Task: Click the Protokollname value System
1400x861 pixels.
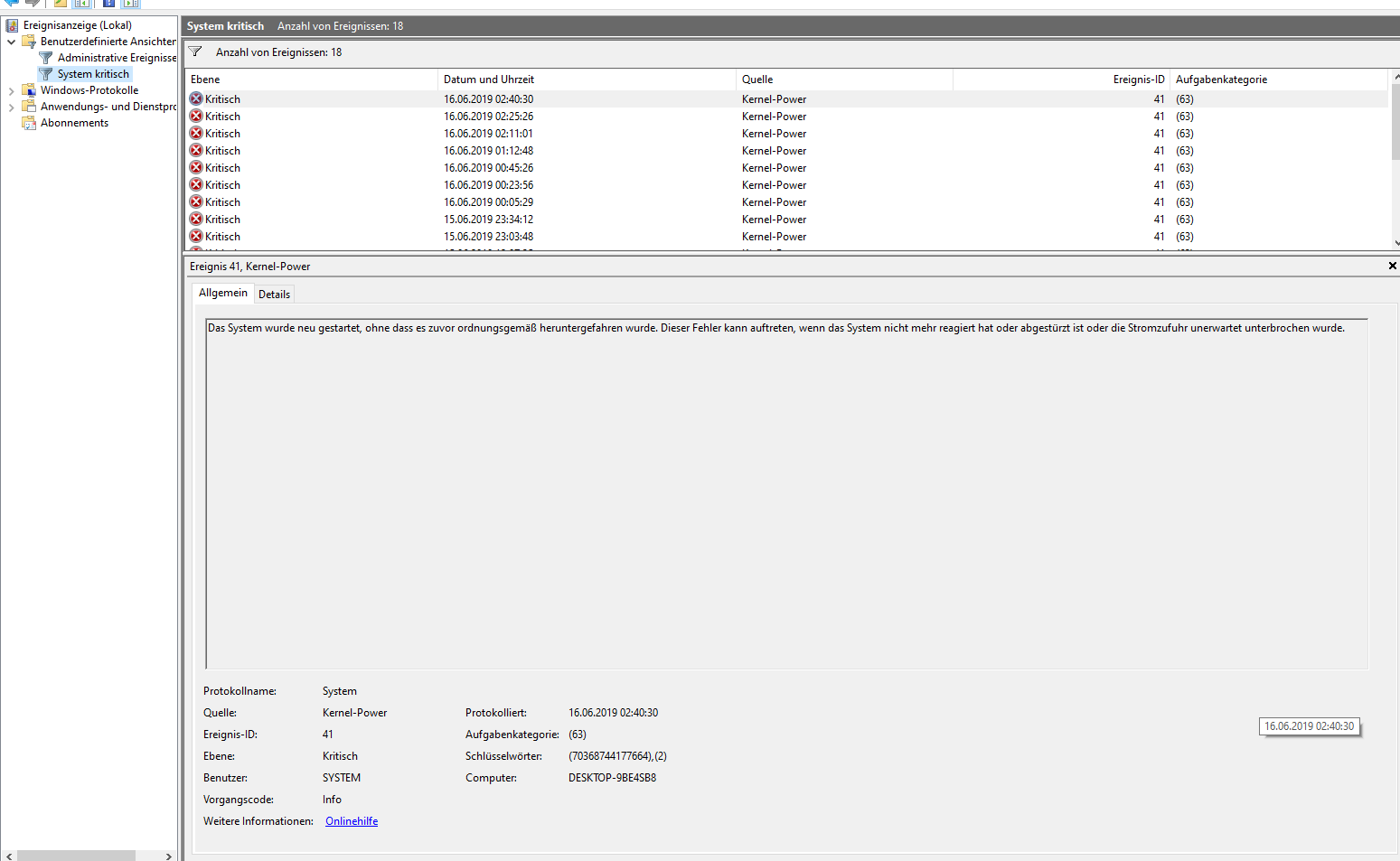Action: [x=340, y=691]
